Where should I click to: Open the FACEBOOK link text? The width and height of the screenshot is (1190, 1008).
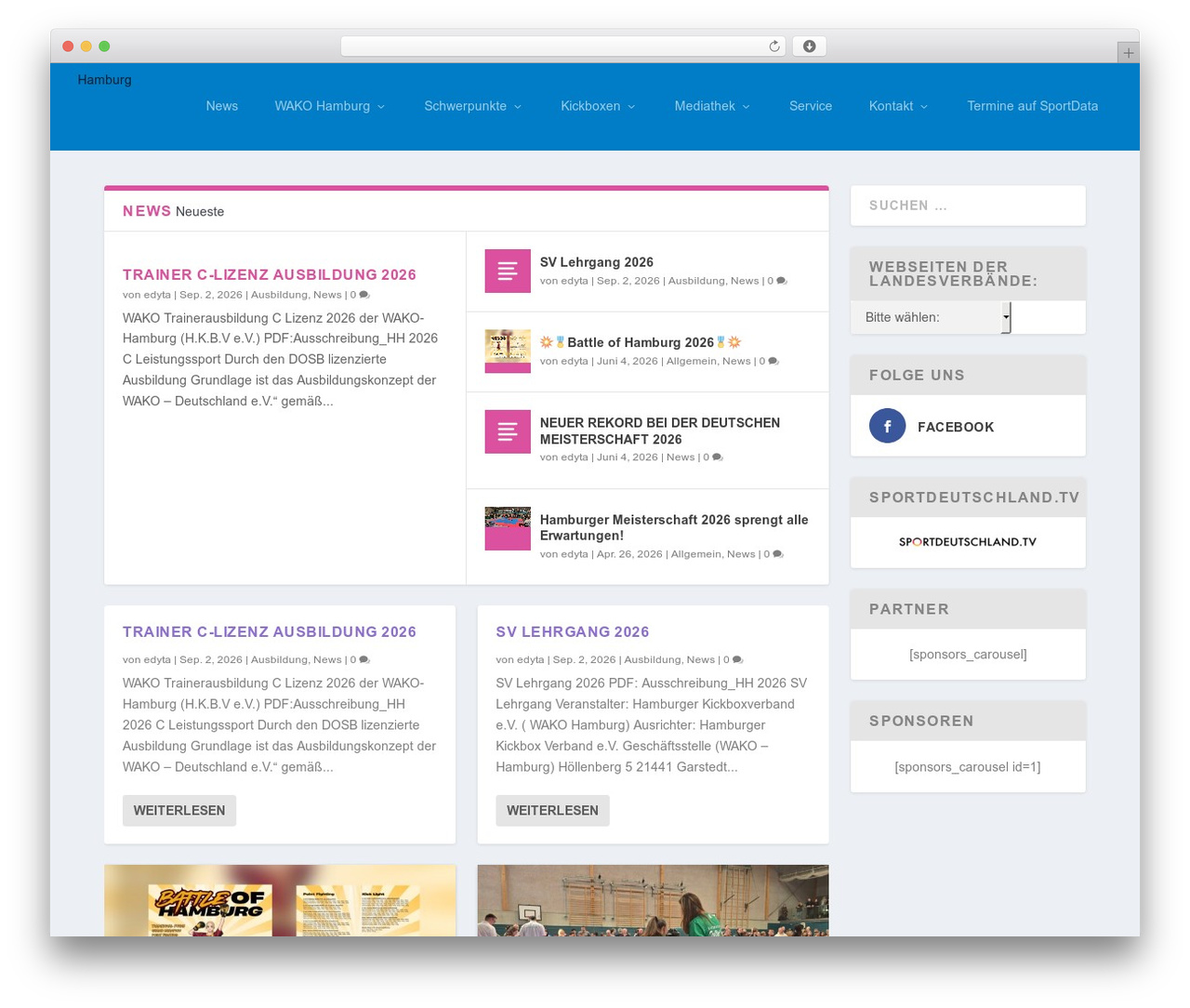[x=956, y=427]
